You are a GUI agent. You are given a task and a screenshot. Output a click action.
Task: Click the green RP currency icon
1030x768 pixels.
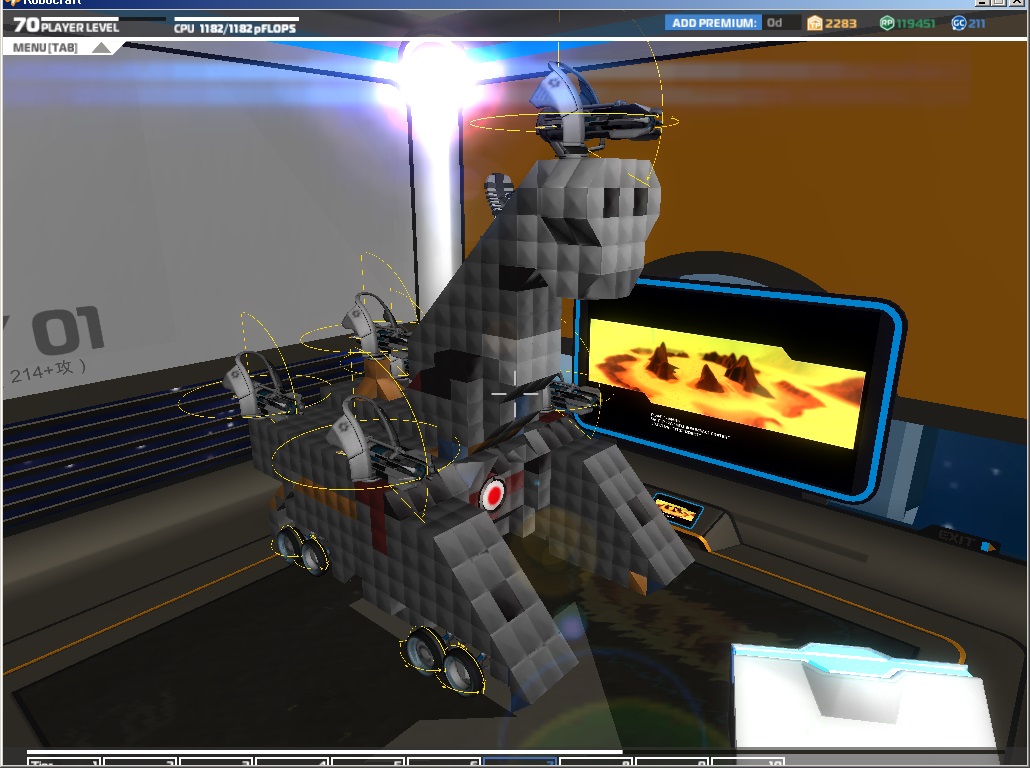887,23
